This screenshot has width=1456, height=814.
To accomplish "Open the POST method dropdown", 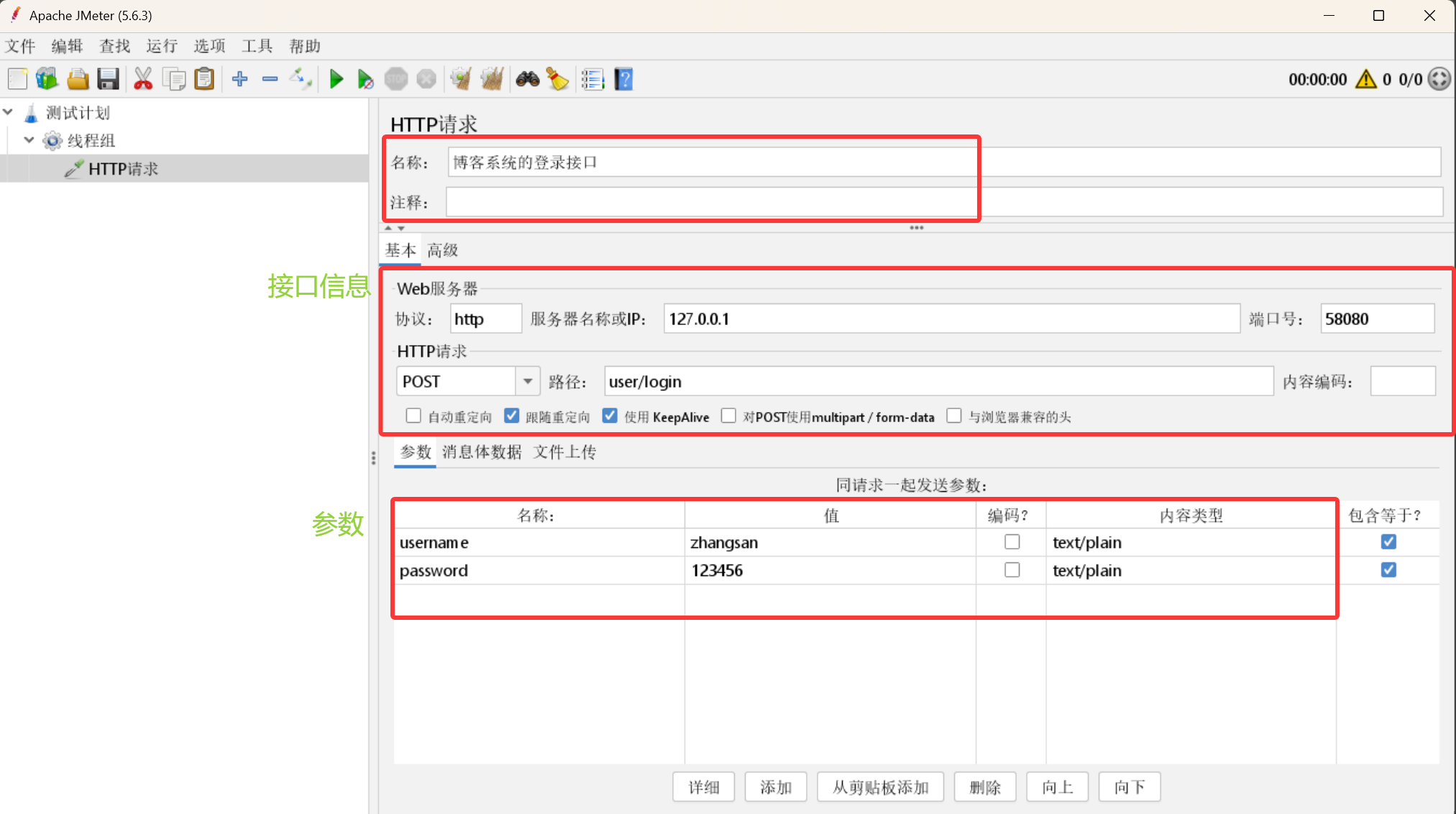I will pyautogui.click(x=528, y=381).
